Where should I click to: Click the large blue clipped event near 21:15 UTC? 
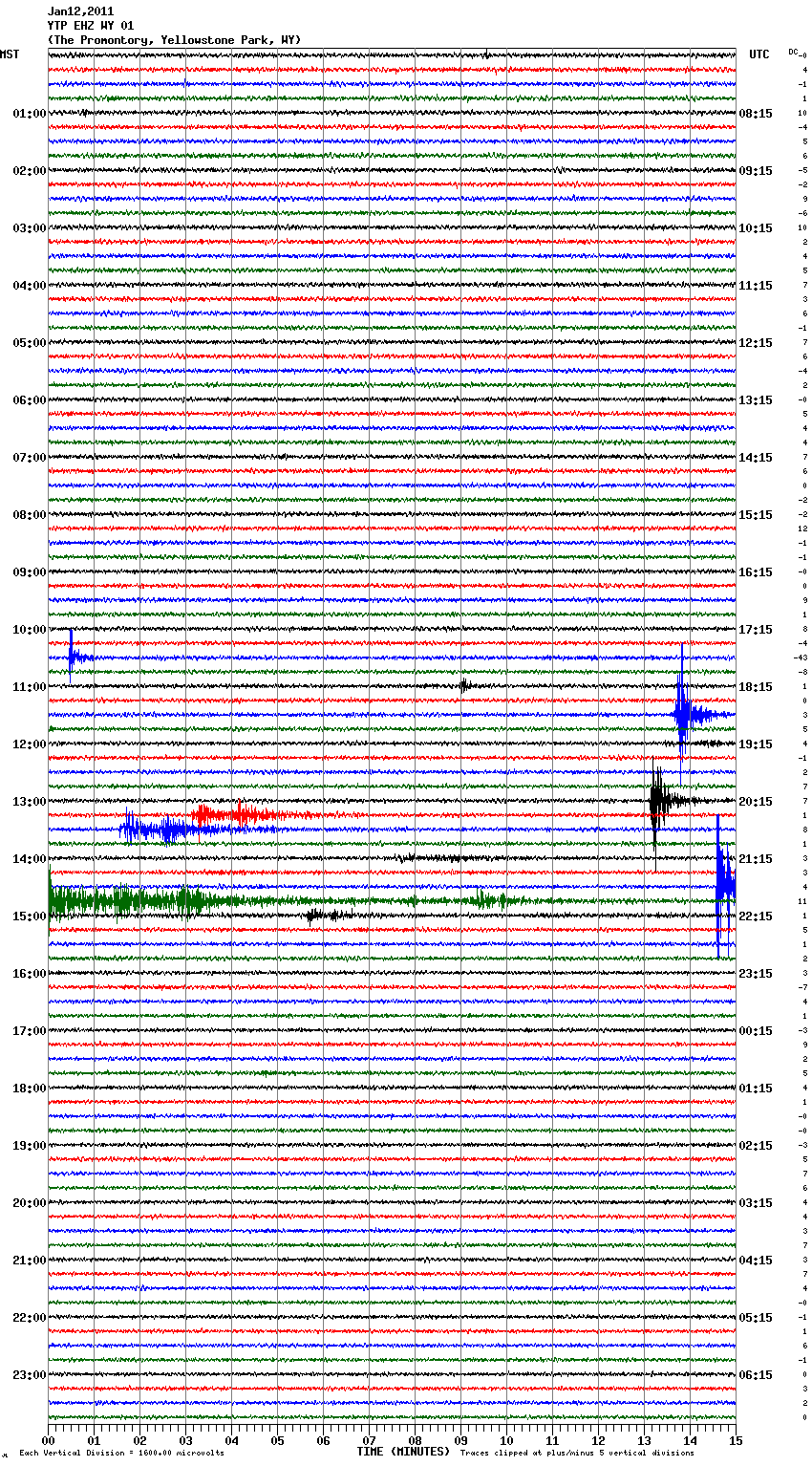tap(725, 886)
